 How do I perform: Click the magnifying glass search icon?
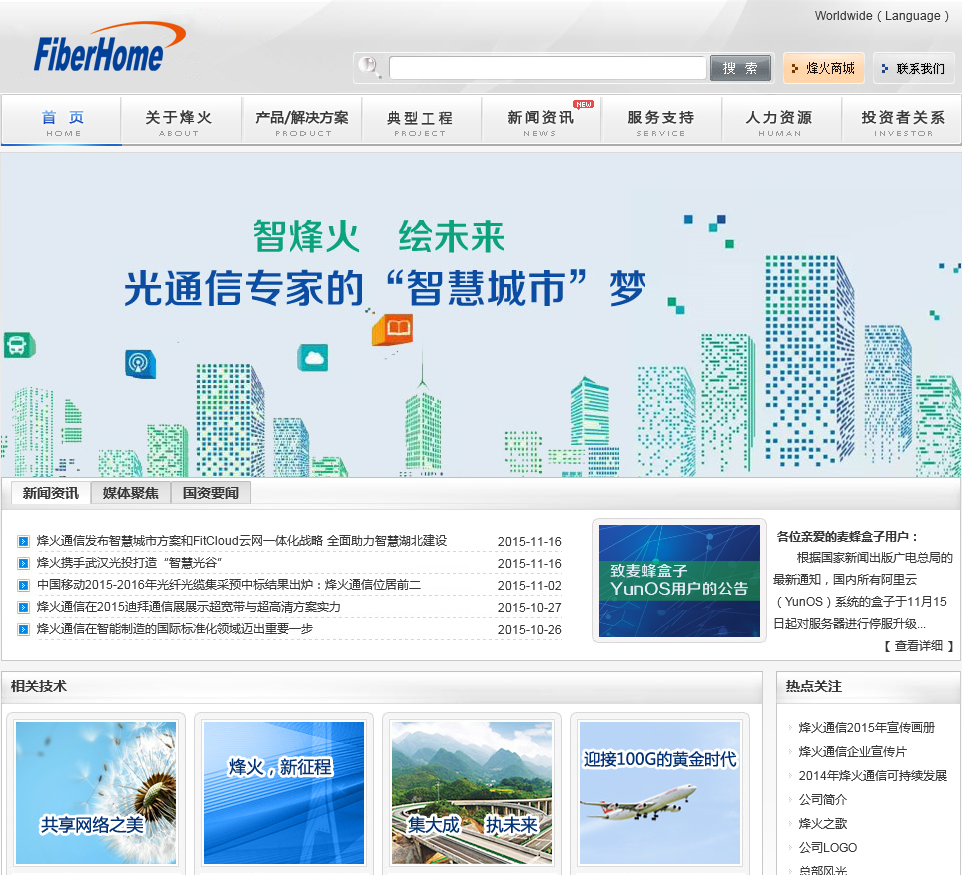370,67
